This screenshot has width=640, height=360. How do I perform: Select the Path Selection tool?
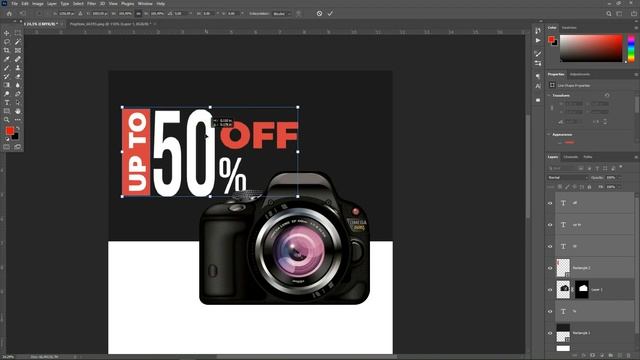click(18, 102)
